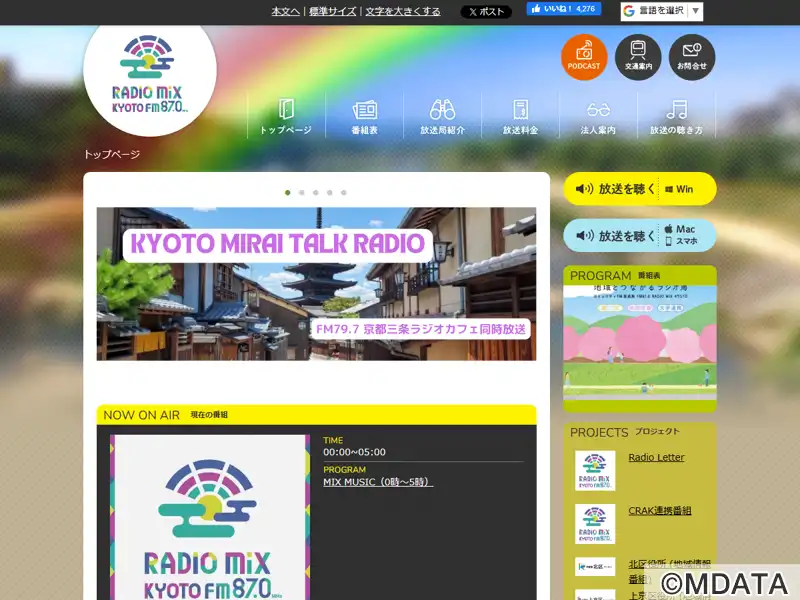
Task: Select the third carousel dot
Action: (x=316, y=192)
